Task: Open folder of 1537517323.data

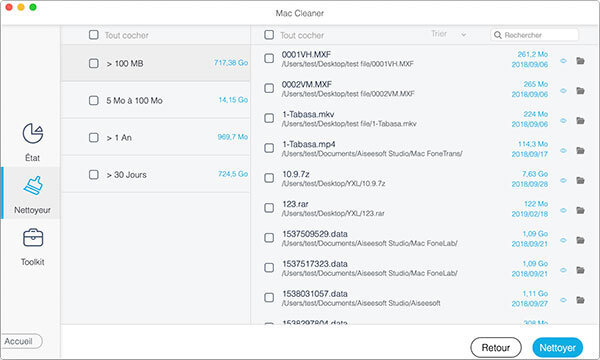Action: click(x=580, y=270)
